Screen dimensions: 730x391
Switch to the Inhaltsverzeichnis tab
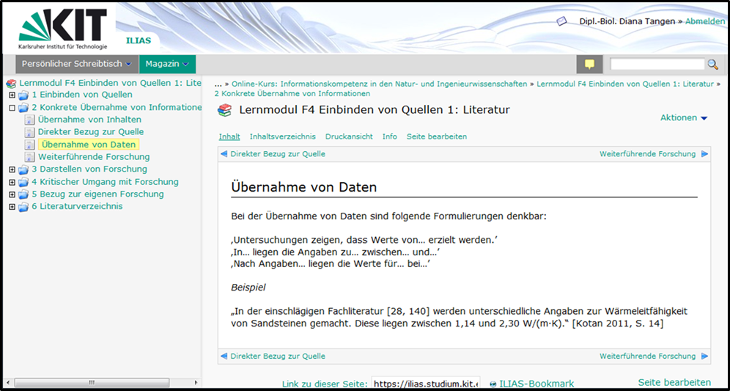pyautogui.click(x=283, y=136)
